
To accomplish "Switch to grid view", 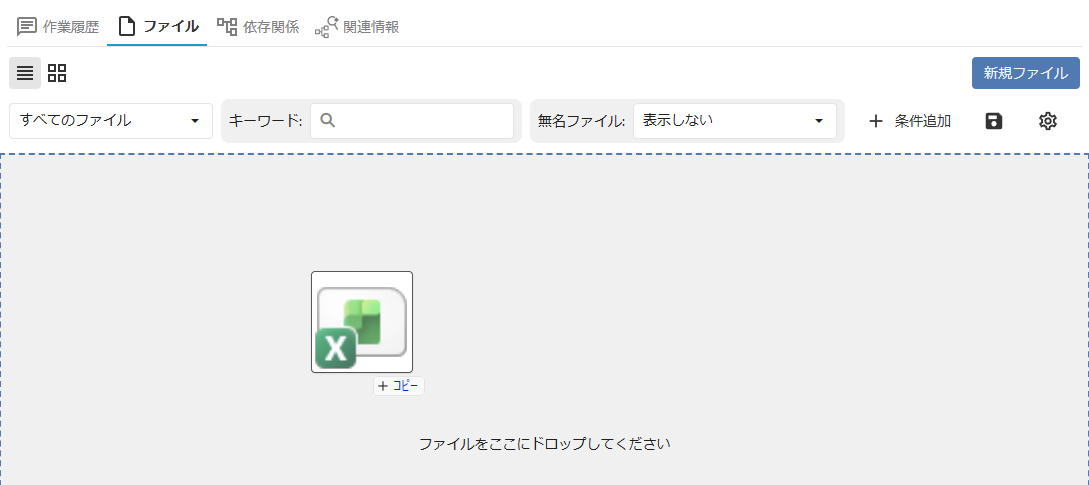I will point(57,73).
